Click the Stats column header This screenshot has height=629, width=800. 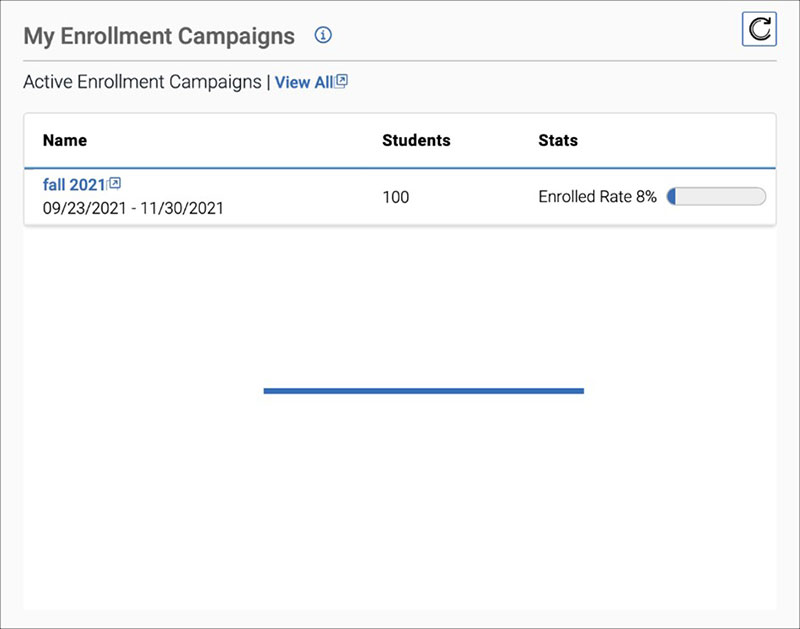pos(557,140)
